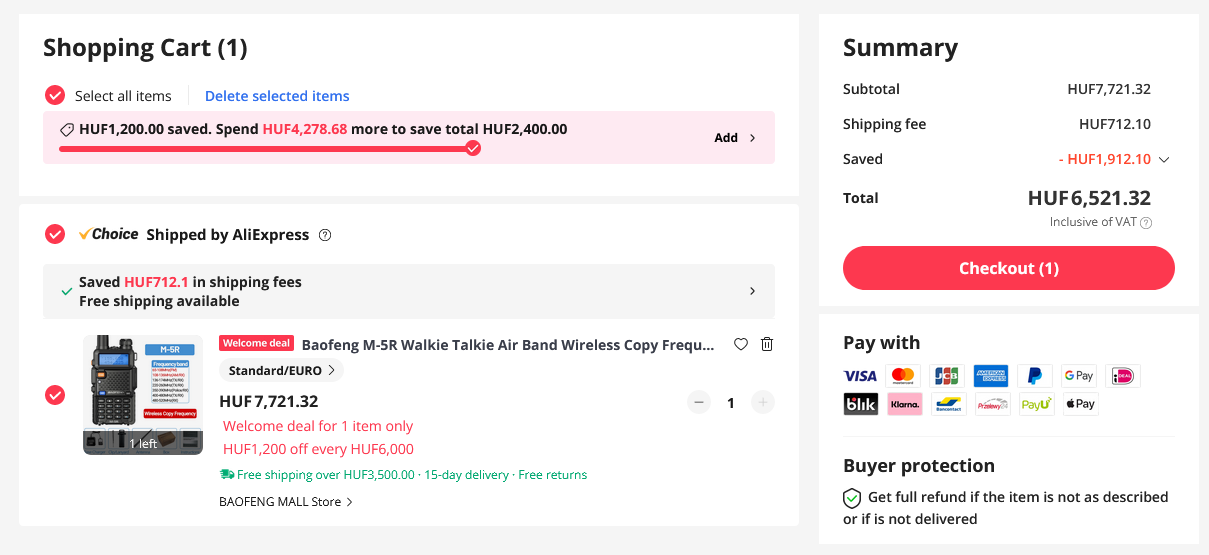The height and width of the screenshot is (555, 1209).
Task: Add the walkie talkie to wishlist heart
Action: point(741,344)
